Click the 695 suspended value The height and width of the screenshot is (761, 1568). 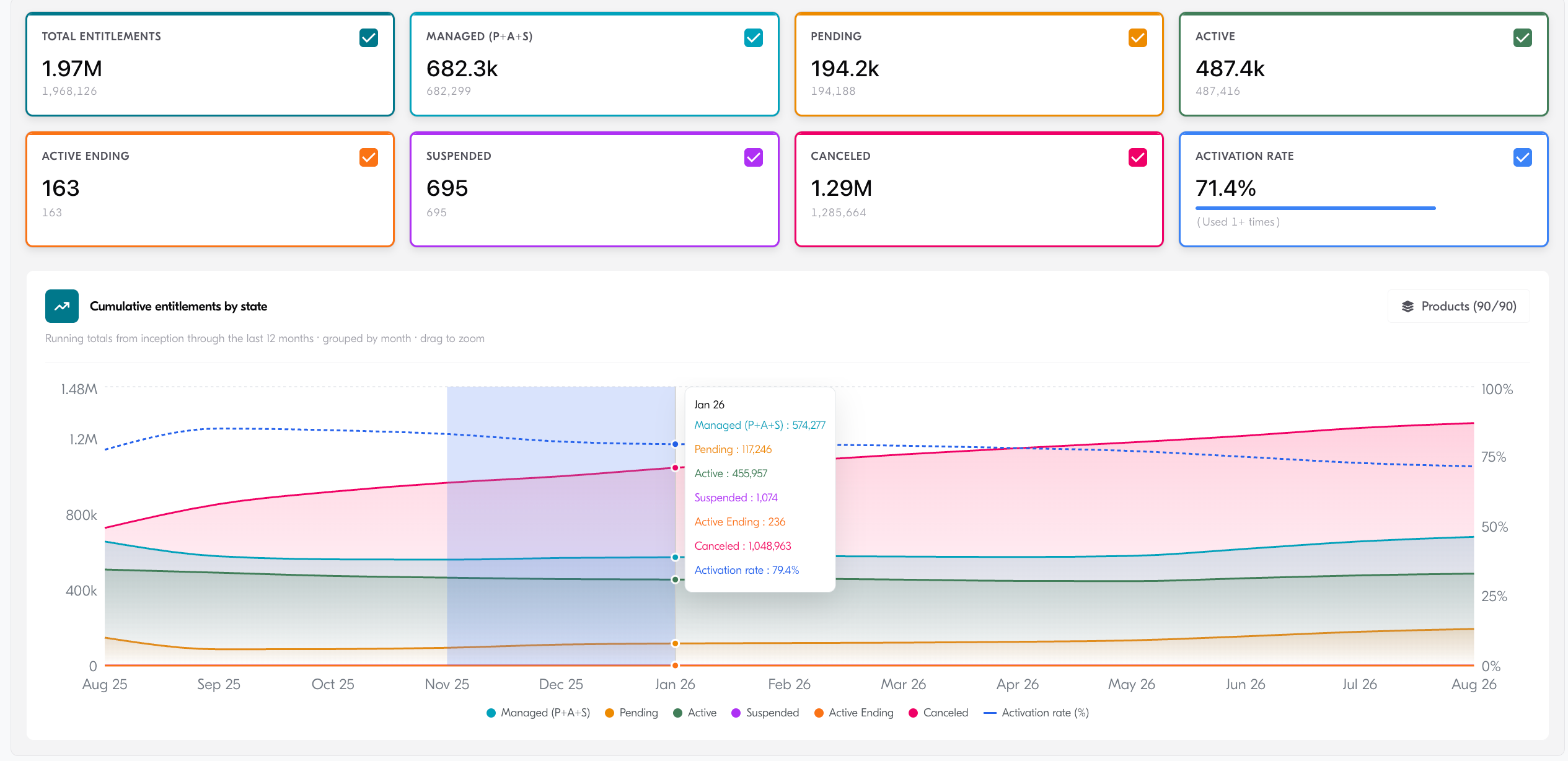tap(447, 188)
